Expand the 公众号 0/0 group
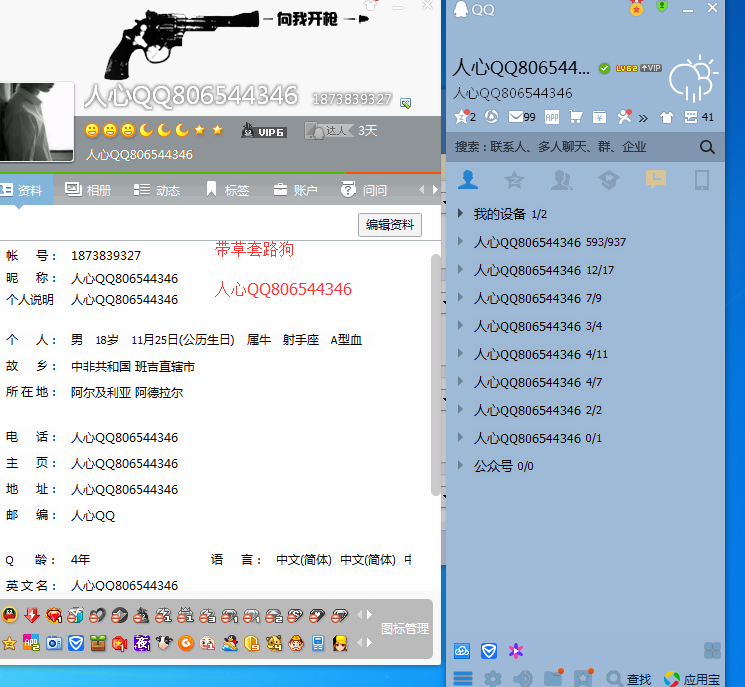Viewport: 745px width, 687px height. point(460,466)
